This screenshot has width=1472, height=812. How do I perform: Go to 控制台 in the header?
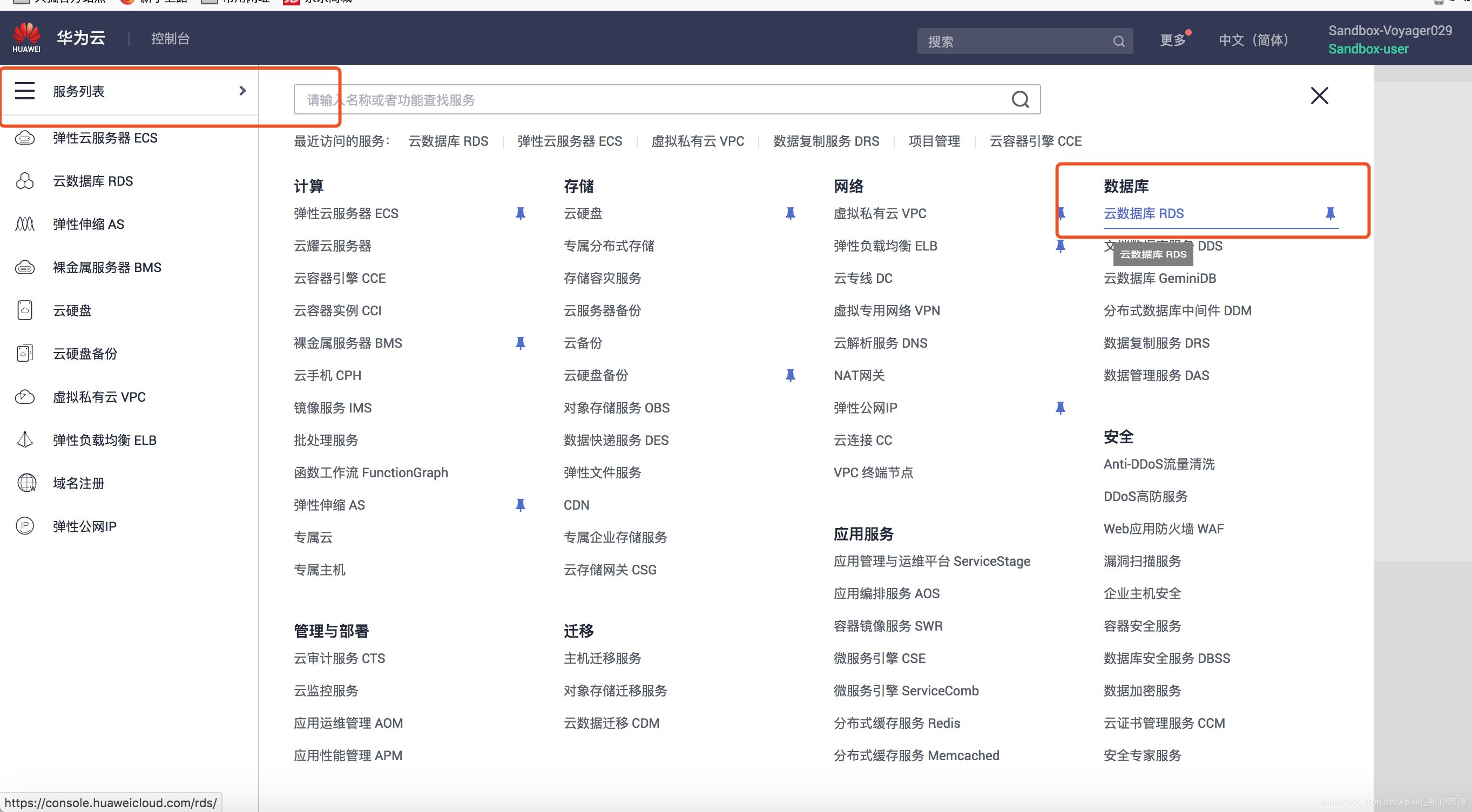tap(170, 38)
